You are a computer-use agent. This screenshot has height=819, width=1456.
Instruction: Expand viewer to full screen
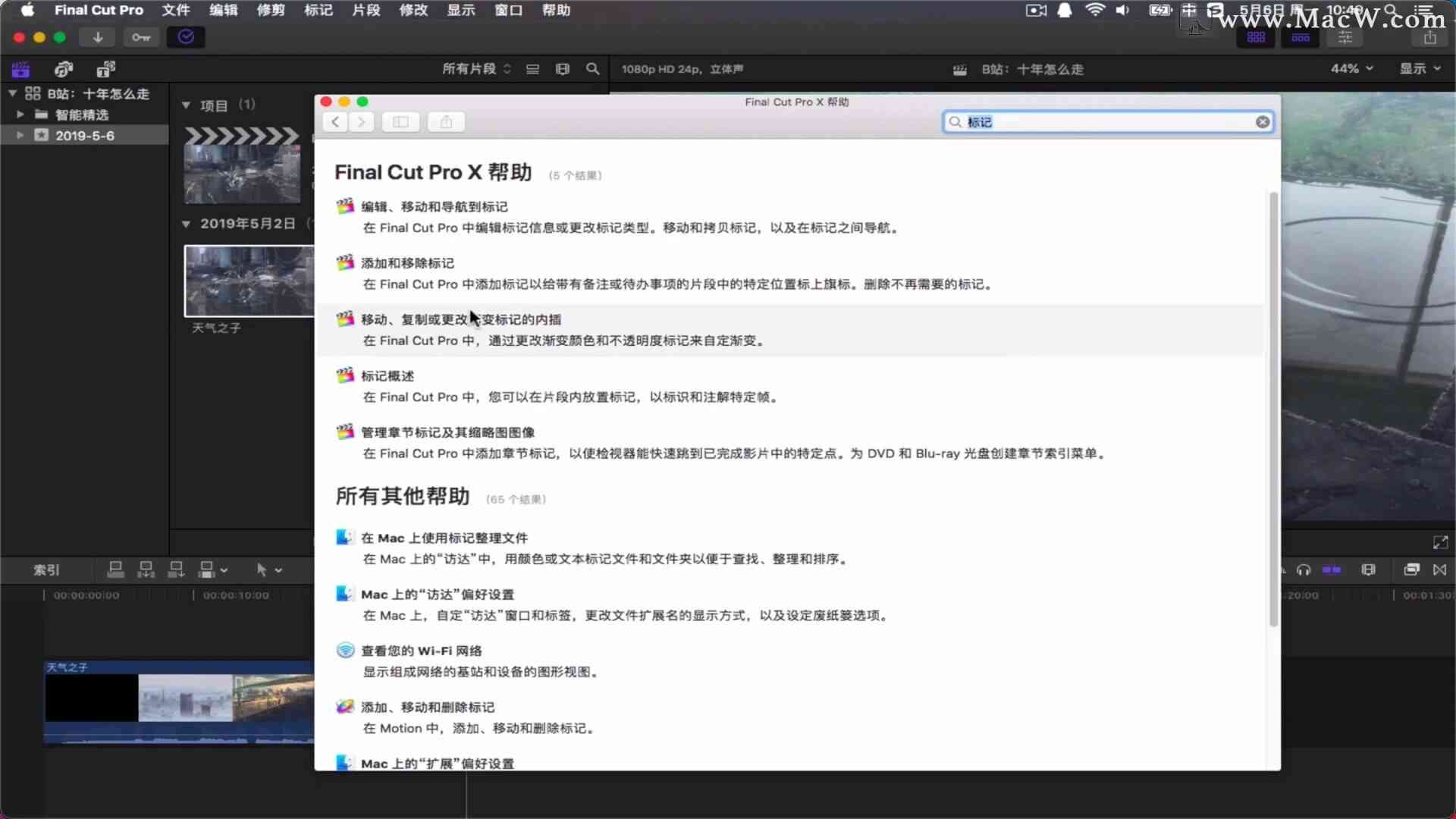pos(1440,542)
